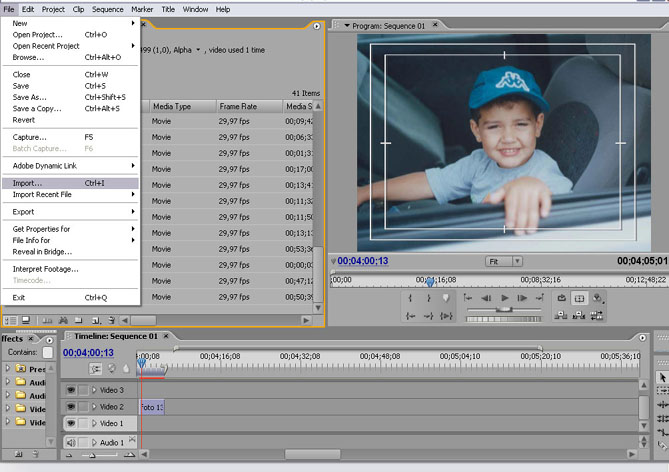The image size is (669, 472).
Task: Select the Selection arrow tool
Action: pos(662,377)
